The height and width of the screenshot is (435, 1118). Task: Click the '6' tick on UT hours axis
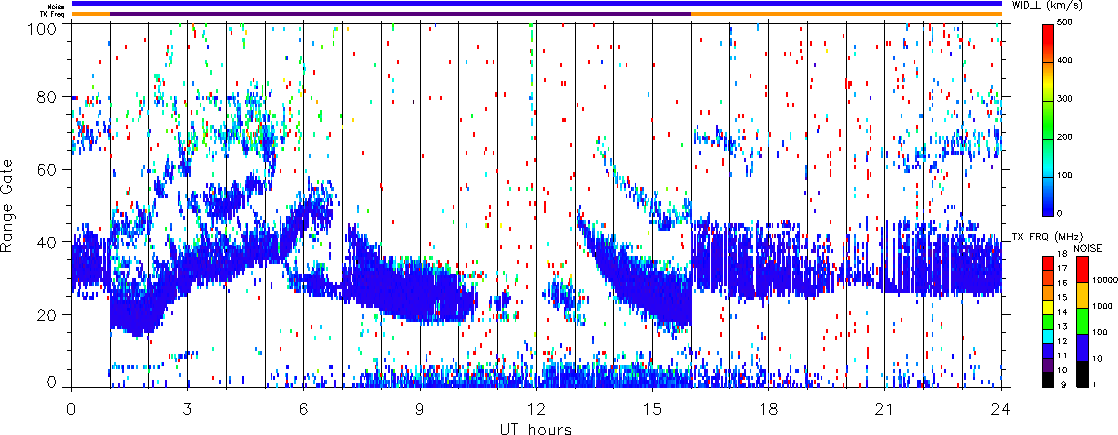coord(304,409)
